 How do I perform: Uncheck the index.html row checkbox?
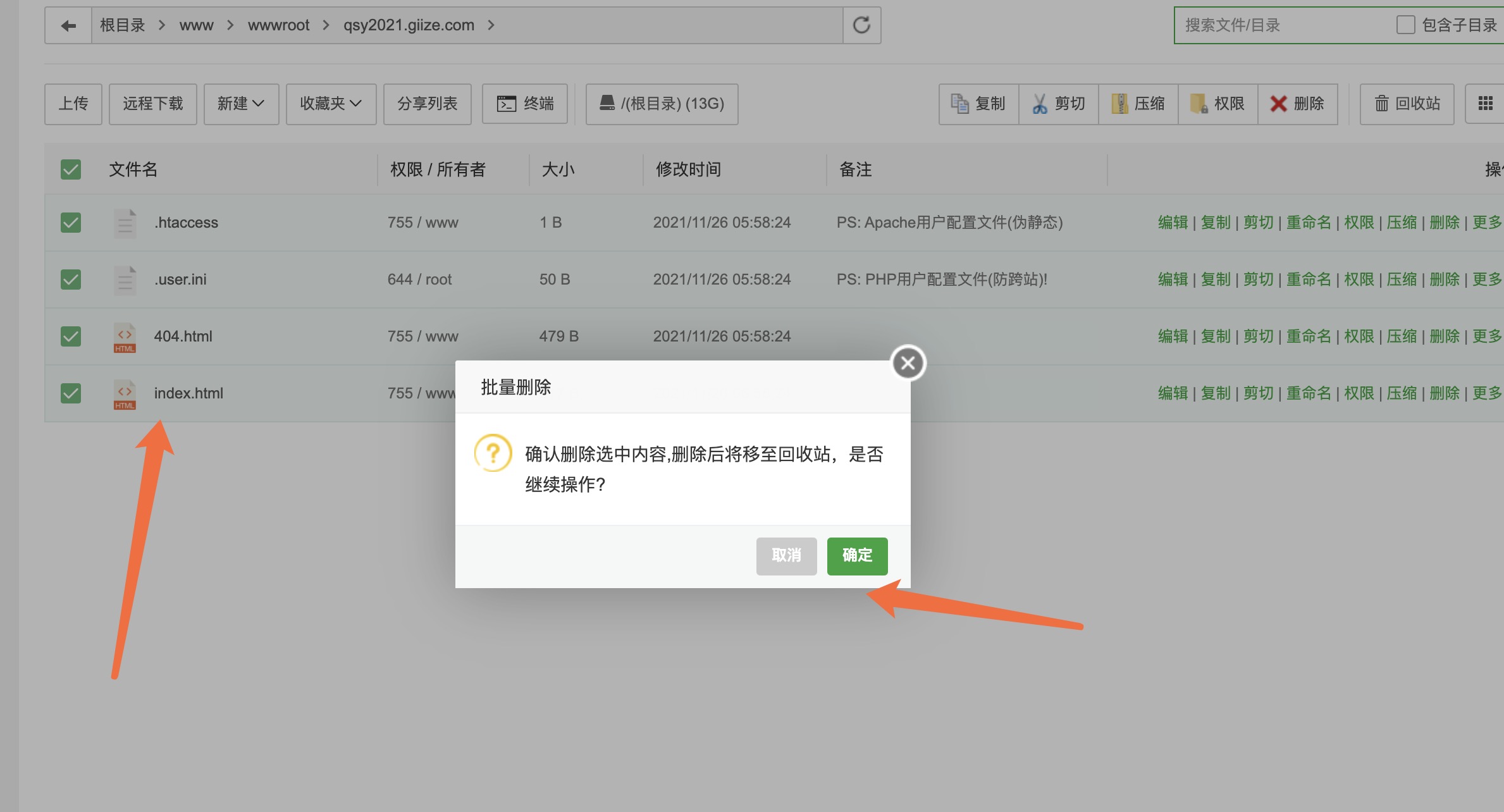pos(71,393)
